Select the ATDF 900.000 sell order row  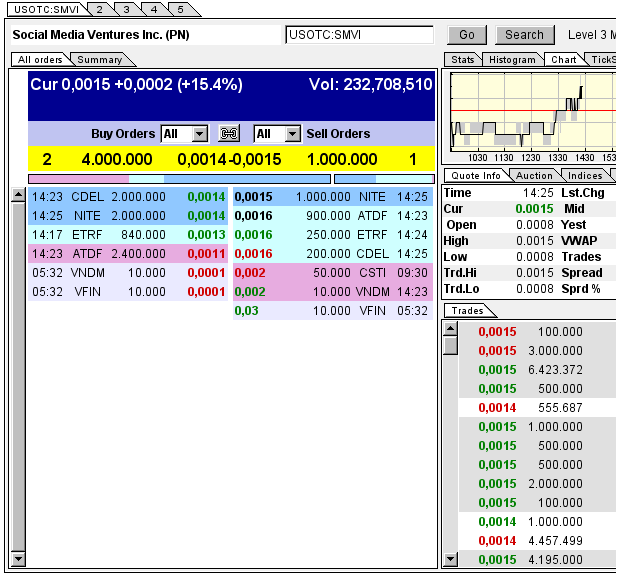point(333,216)
